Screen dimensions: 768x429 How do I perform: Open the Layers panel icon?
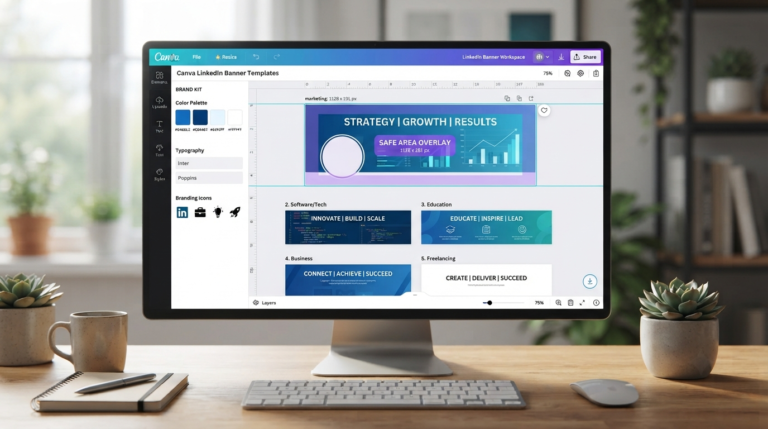click(256, 303)
